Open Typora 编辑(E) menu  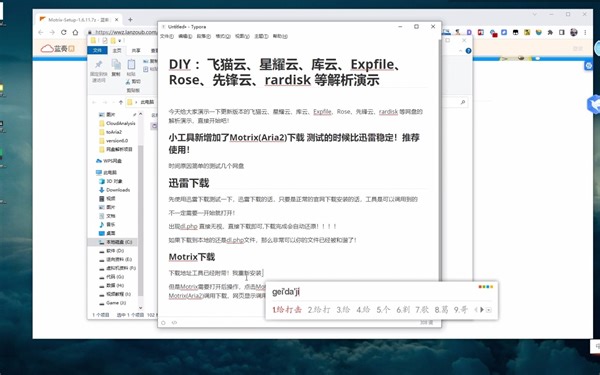(185, 36)
